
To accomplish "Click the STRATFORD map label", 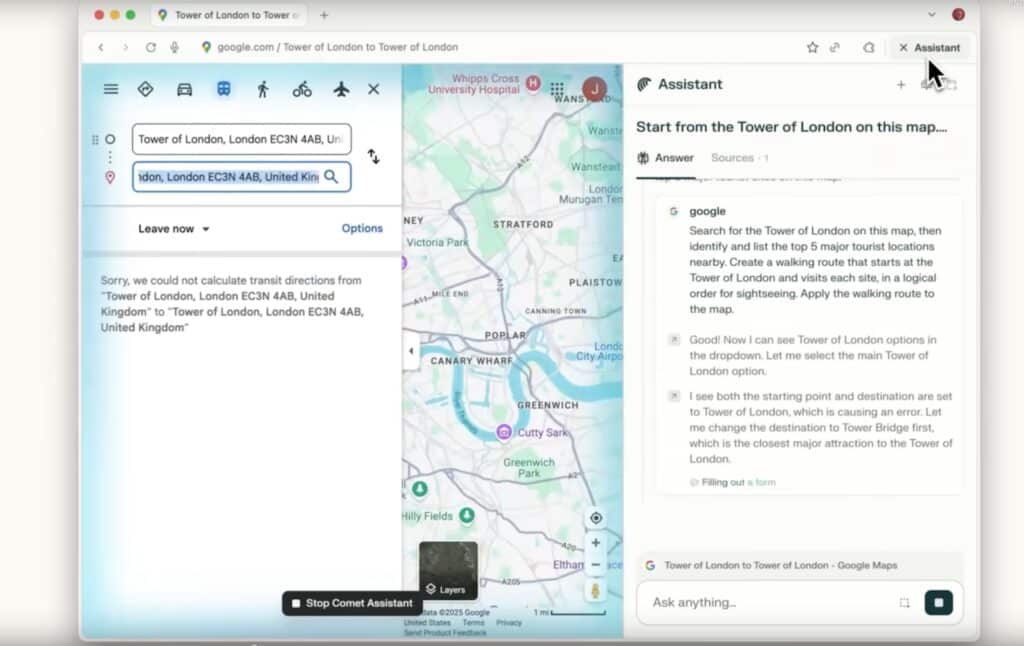I will click(x=523, y=224).
